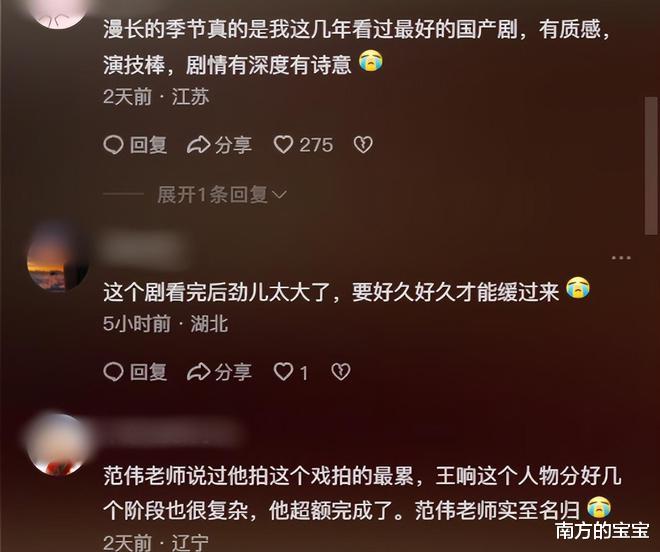This screenshot has height=552, width=660.
Task: Share the Hubei comment via arrow icon
Action: point(199,372)
